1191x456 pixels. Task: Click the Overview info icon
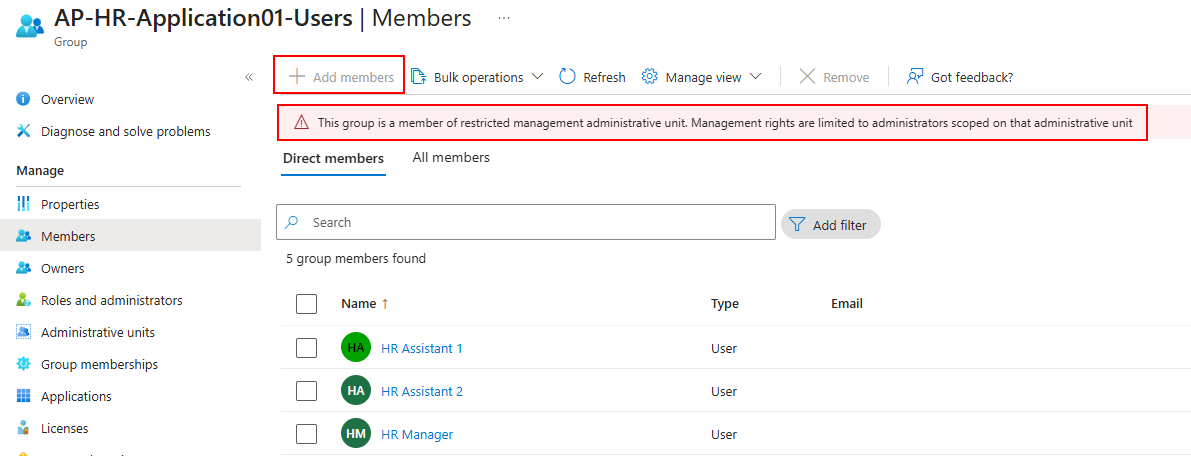(24, 100)
